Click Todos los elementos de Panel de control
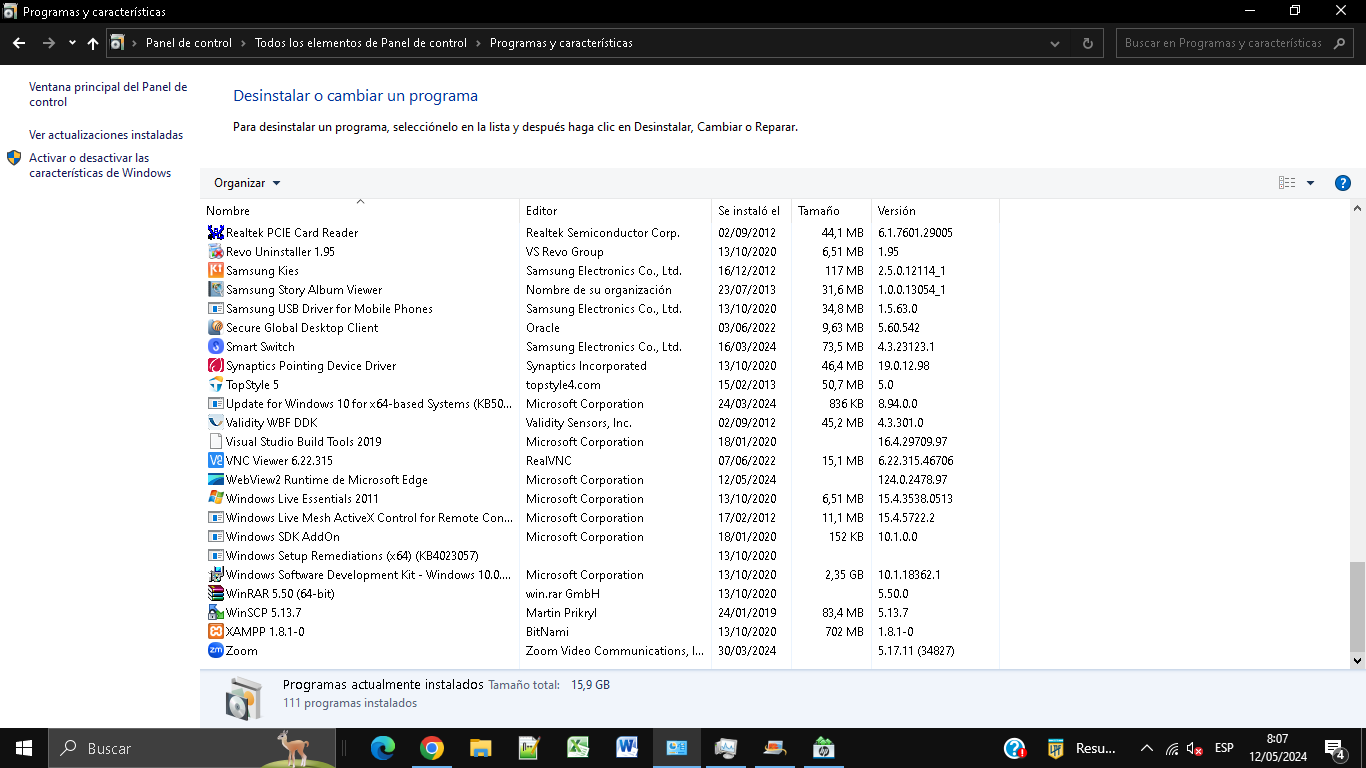 point(361,43)
